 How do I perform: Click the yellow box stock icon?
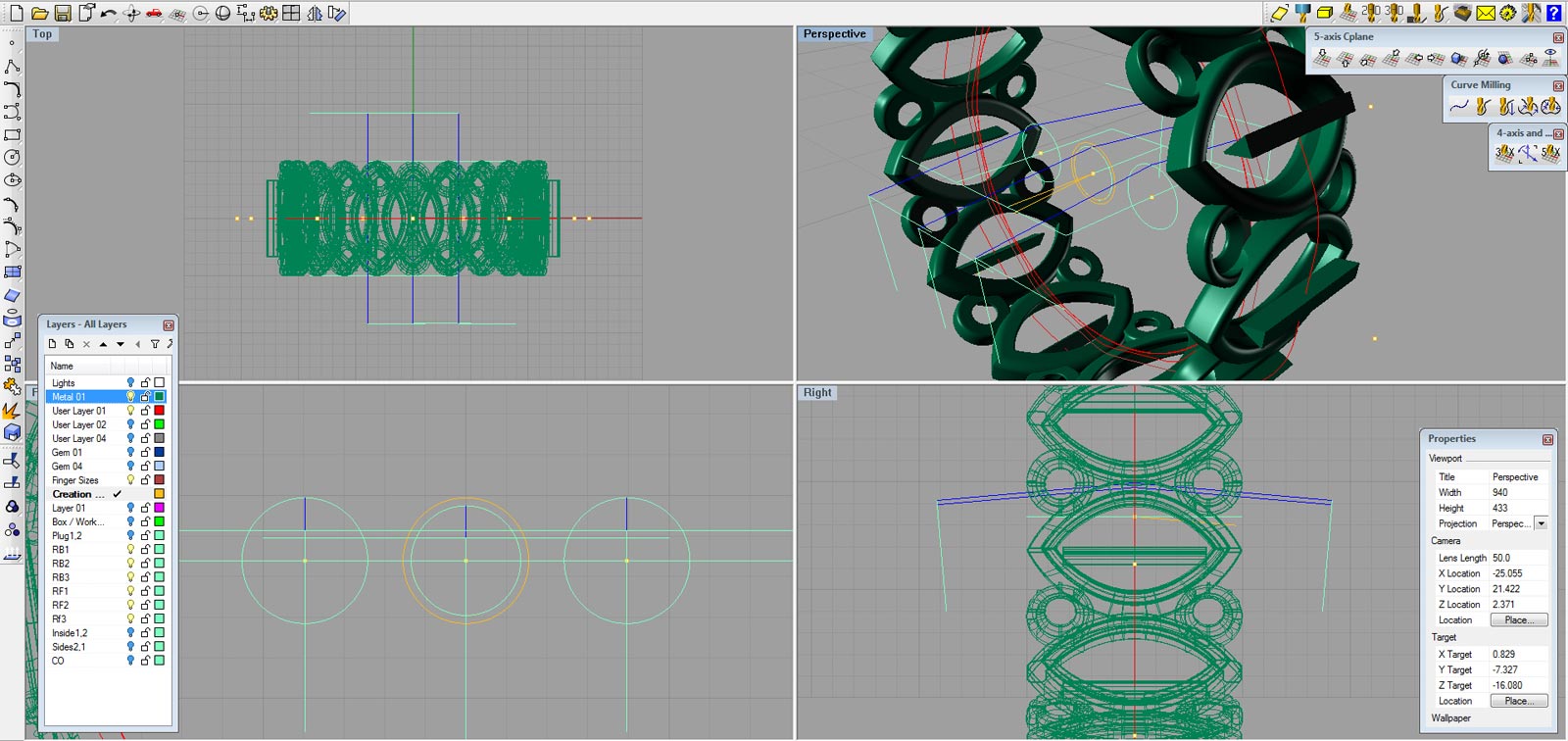[1325, 13]
